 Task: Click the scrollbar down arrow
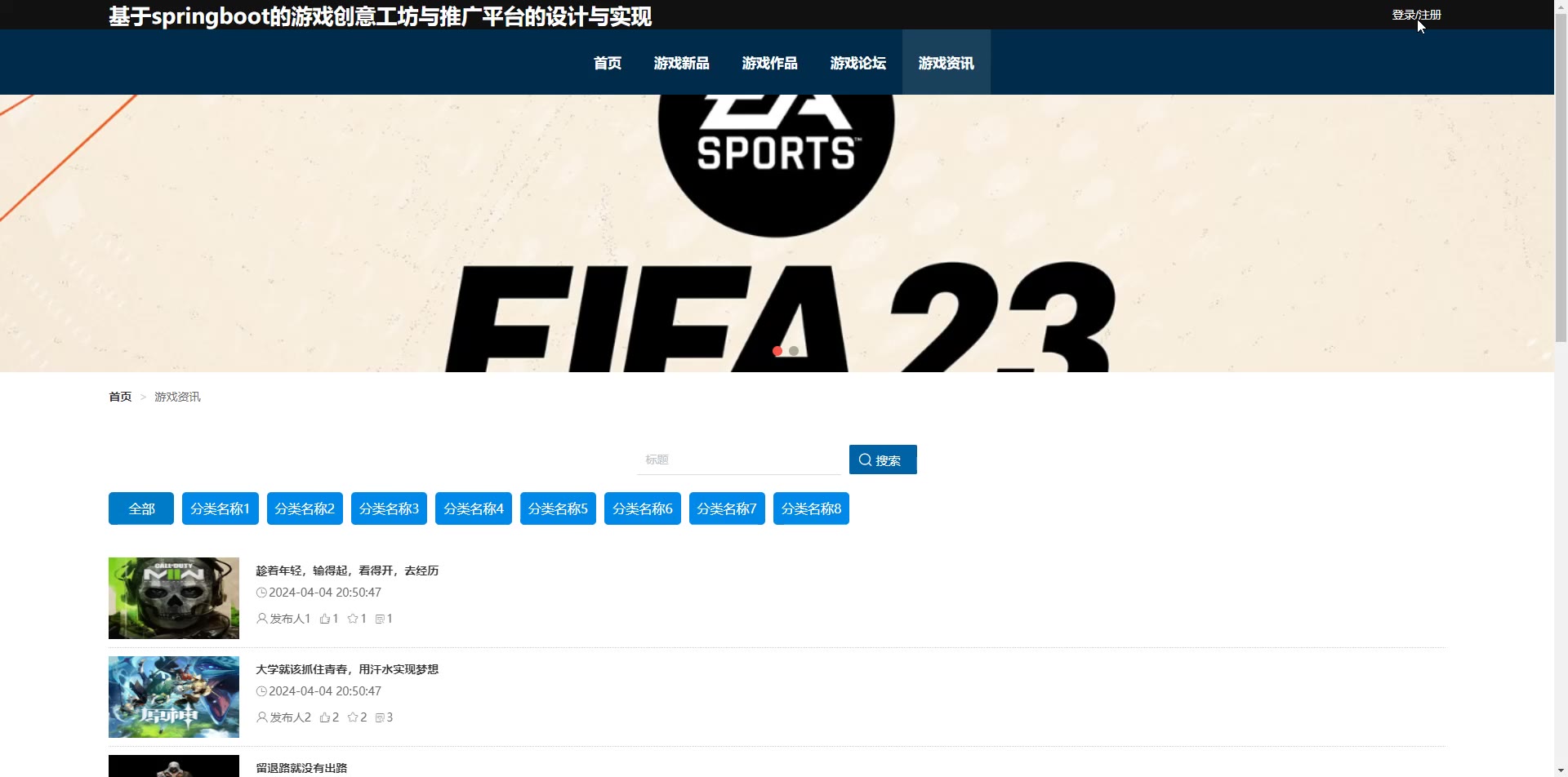(1561, 770)
